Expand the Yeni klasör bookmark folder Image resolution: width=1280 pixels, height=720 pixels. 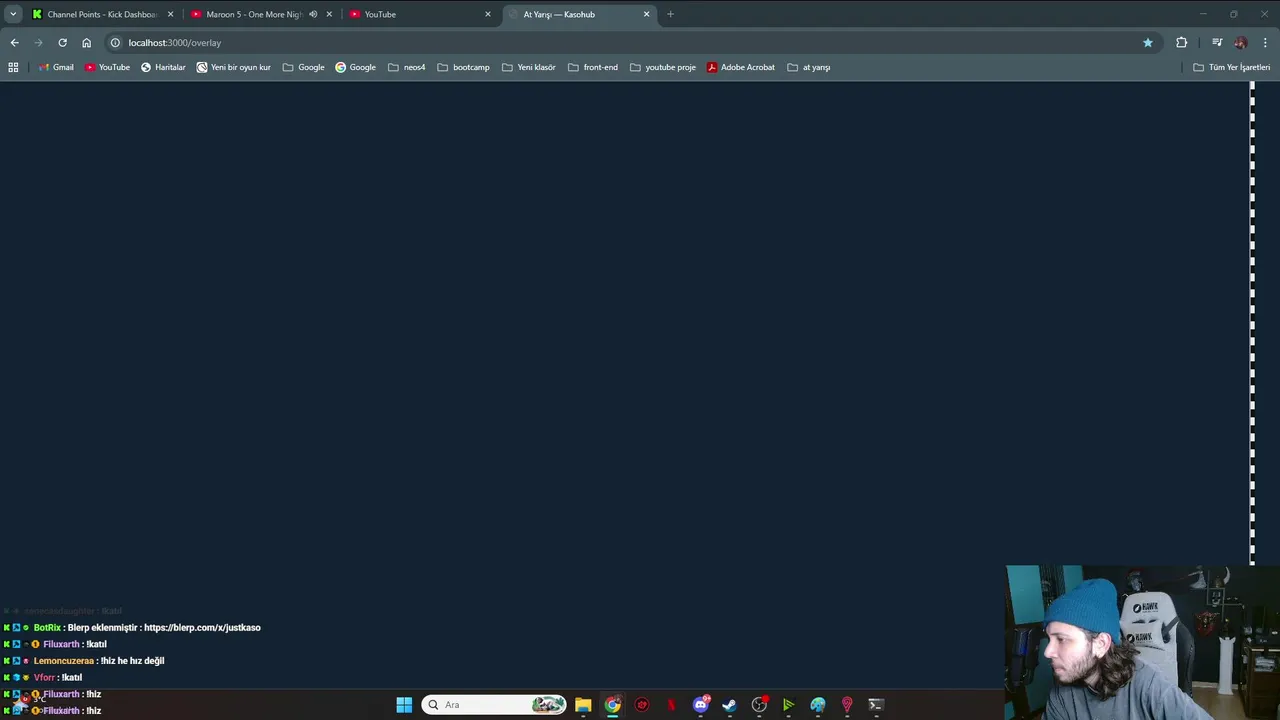[529, 67]
